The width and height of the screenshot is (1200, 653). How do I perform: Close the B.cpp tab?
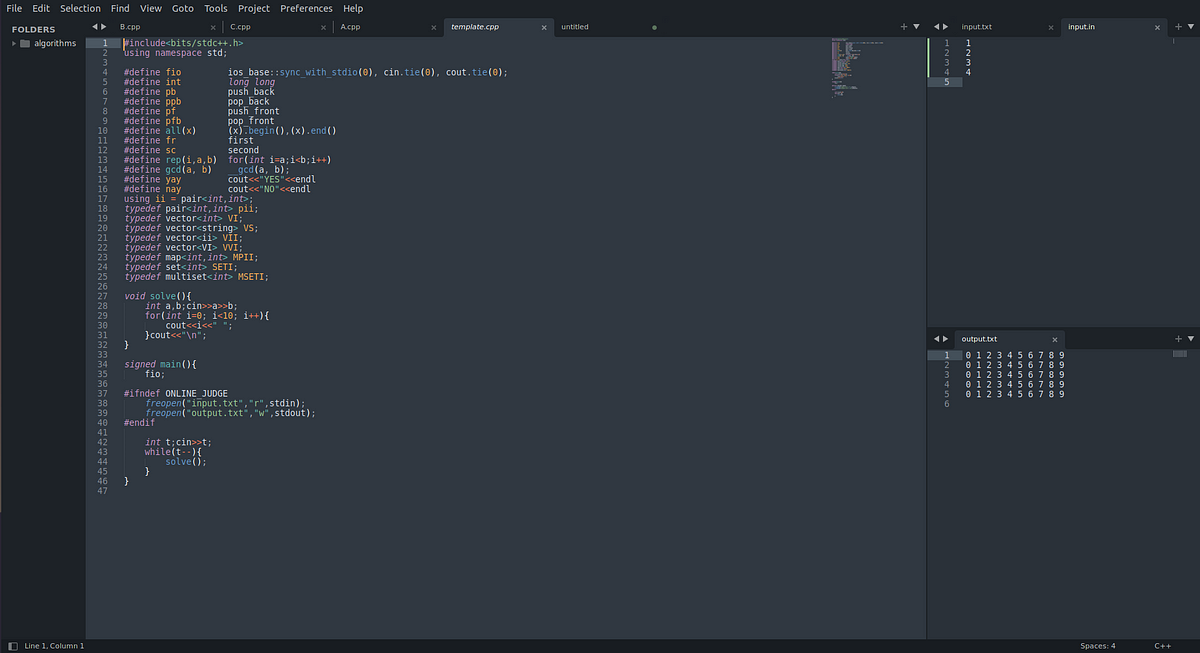point(214,28)
